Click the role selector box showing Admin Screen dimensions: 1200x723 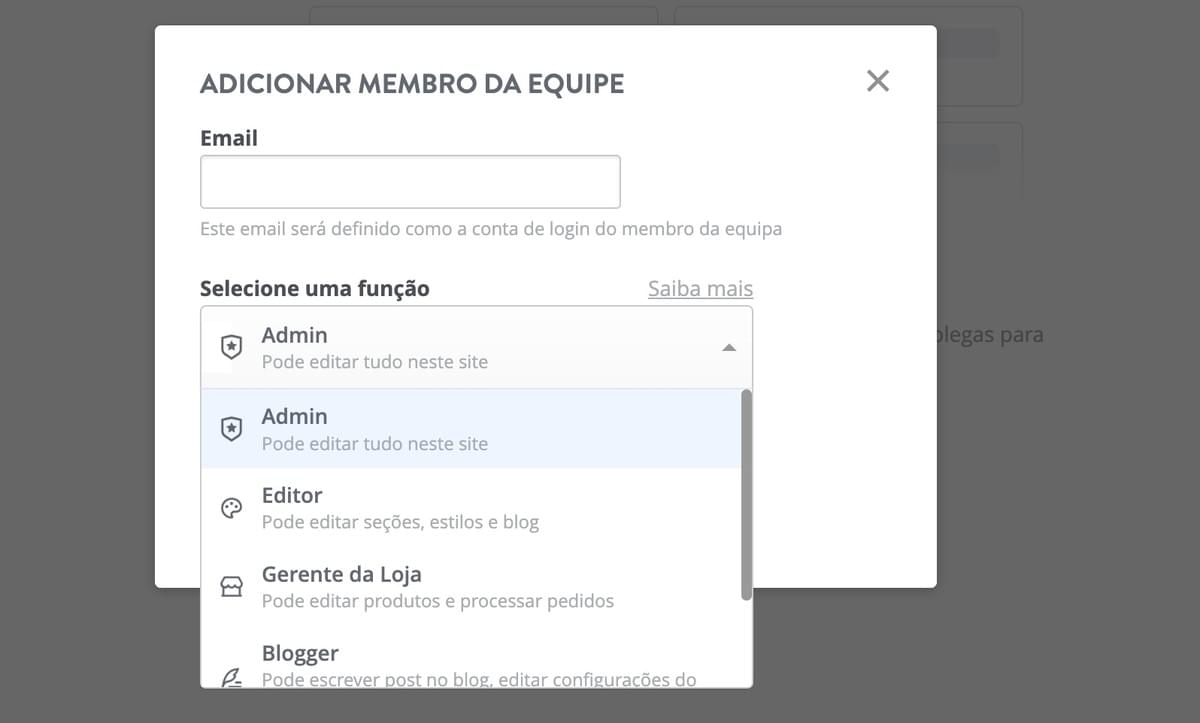(476, 347)
